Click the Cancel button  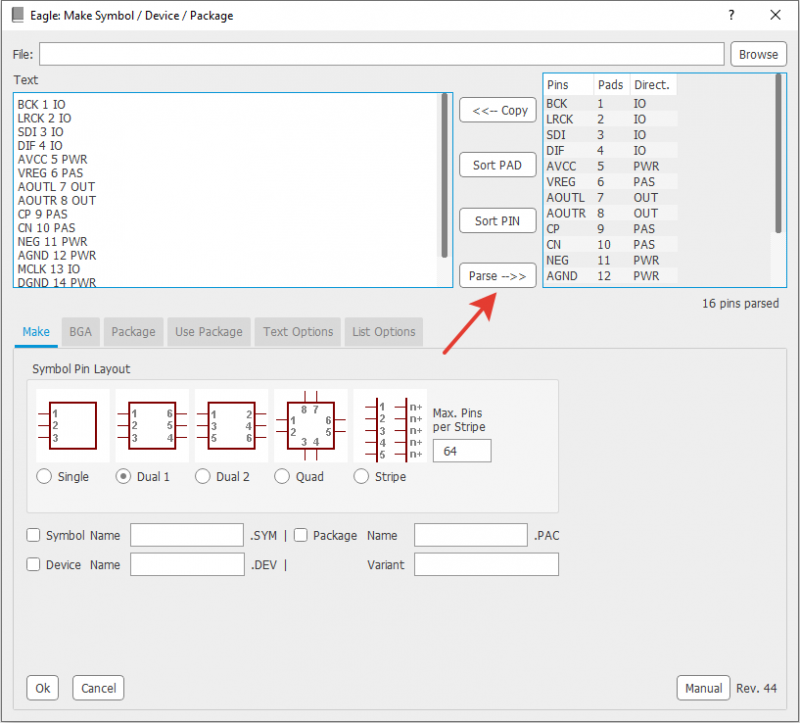[x=98, y=688]
